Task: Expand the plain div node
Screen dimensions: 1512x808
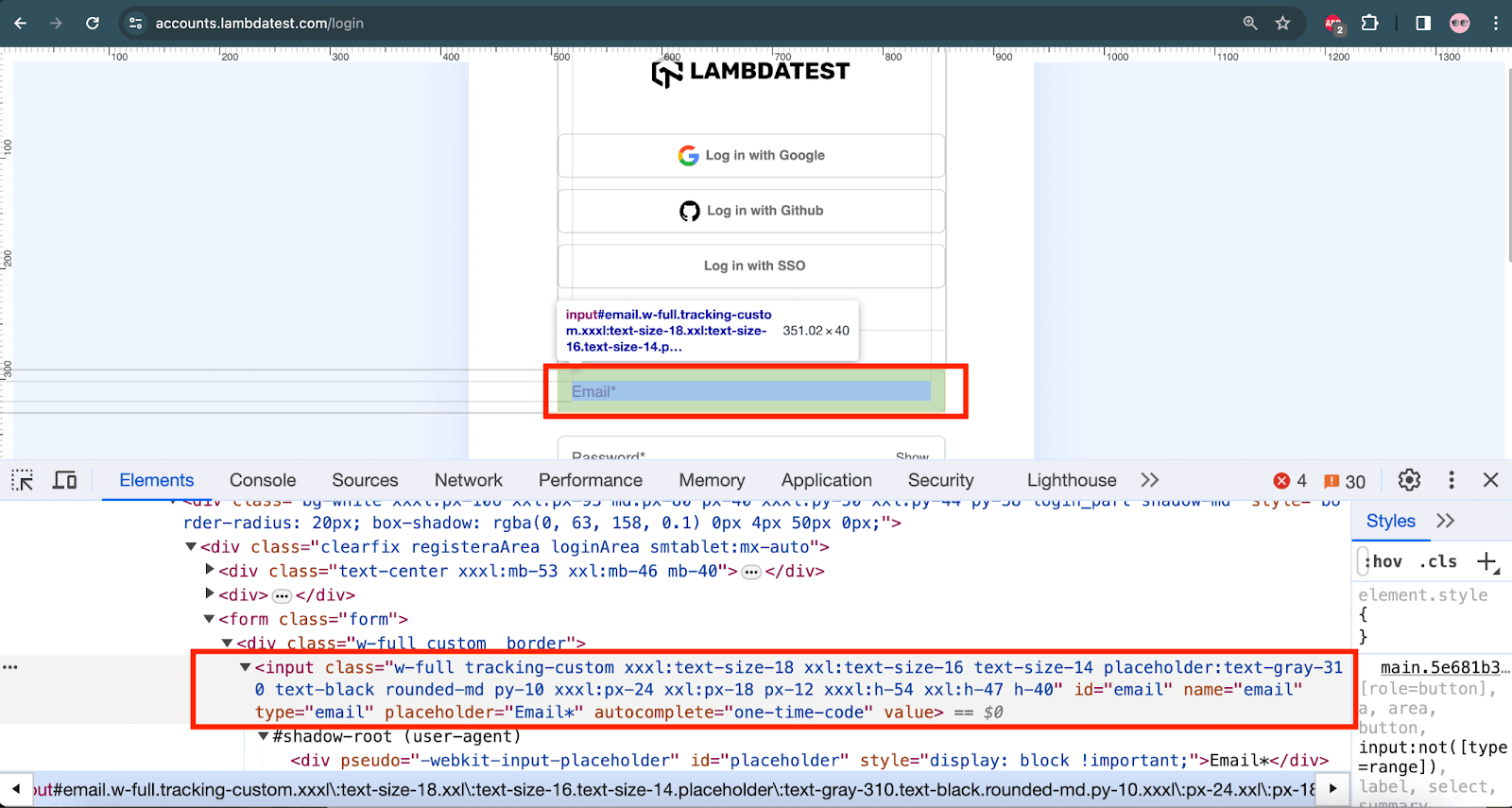Action: click(210, 594)
